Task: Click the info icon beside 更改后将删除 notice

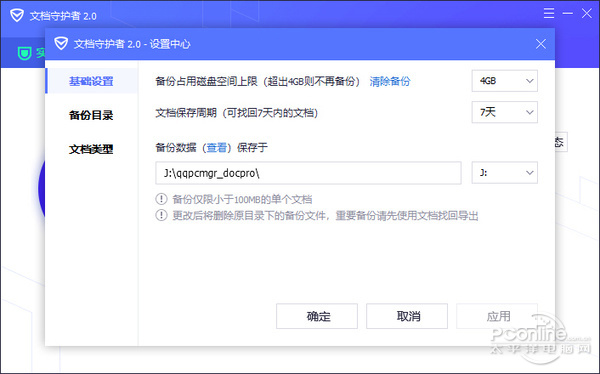Action: [161, 215]
